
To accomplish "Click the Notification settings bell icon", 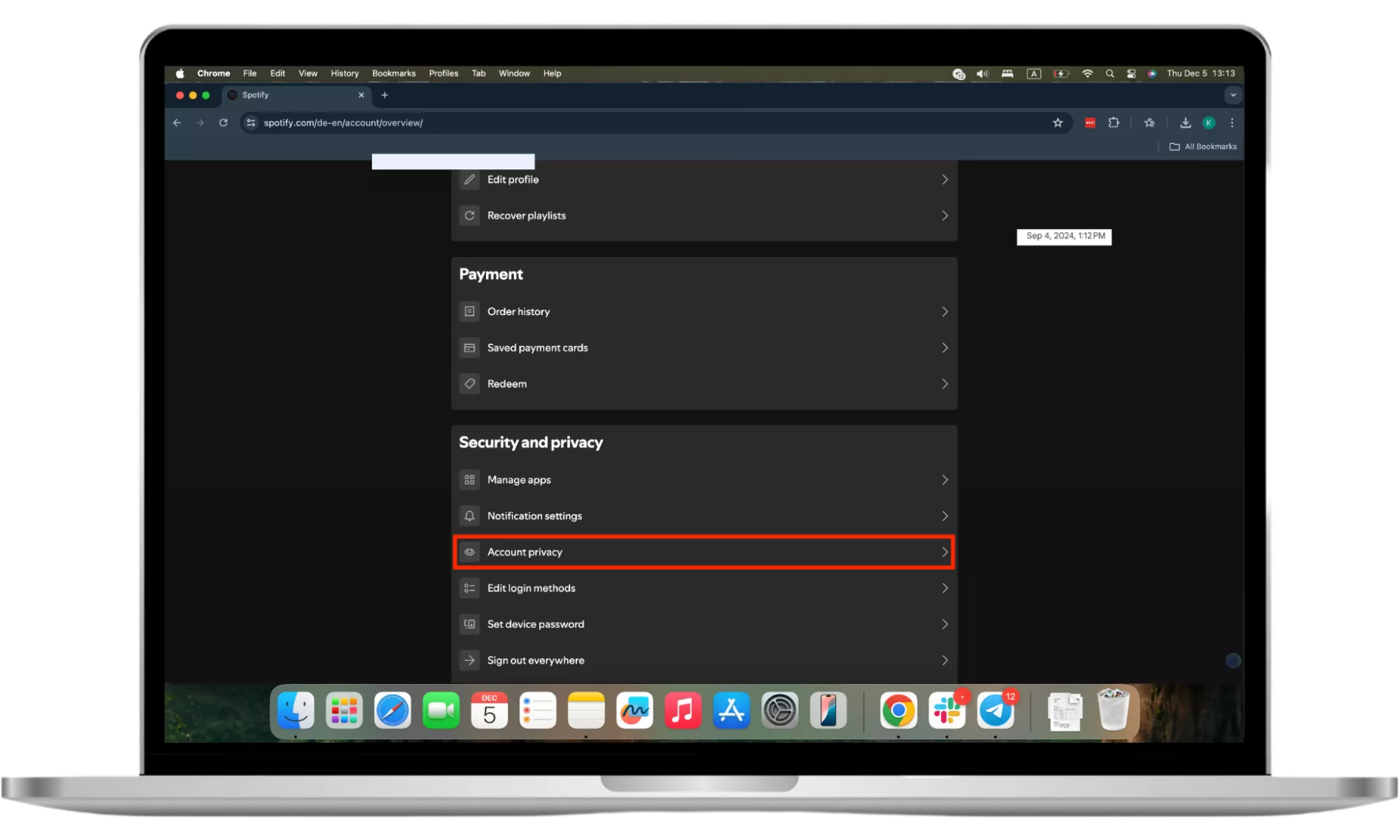I will click(x=469, y=516).
